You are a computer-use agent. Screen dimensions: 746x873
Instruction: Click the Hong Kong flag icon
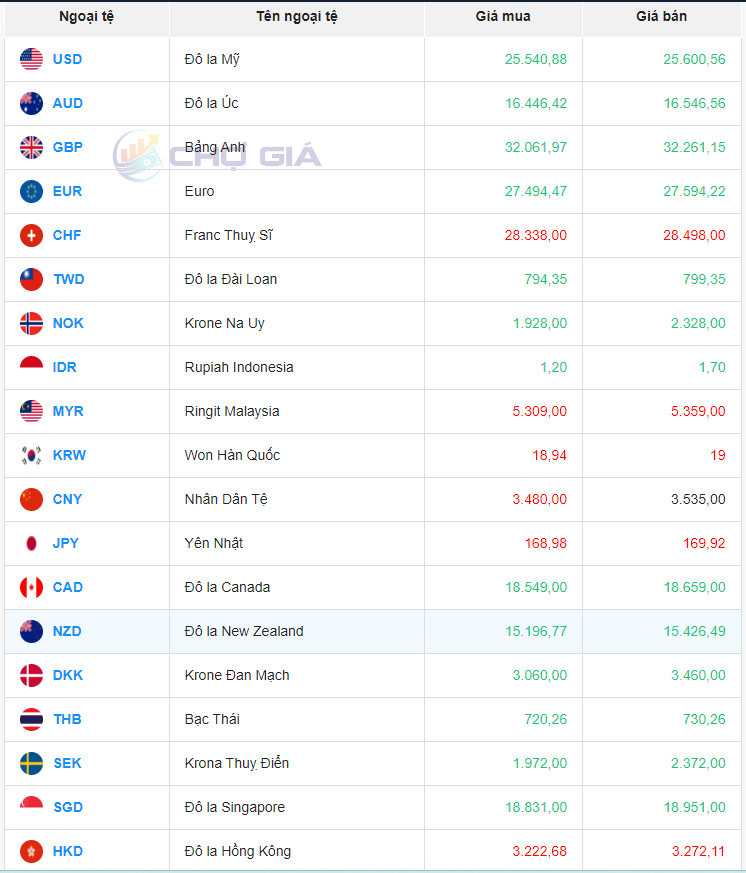31,851
